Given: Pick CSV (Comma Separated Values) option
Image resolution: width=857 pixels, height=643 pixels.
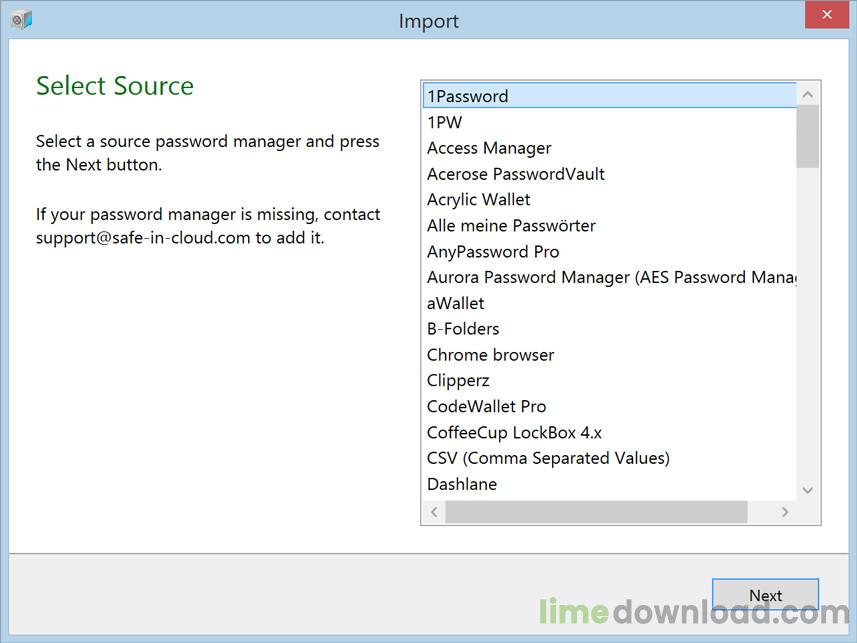Looking at the screenshot, I should click(548, 458).
